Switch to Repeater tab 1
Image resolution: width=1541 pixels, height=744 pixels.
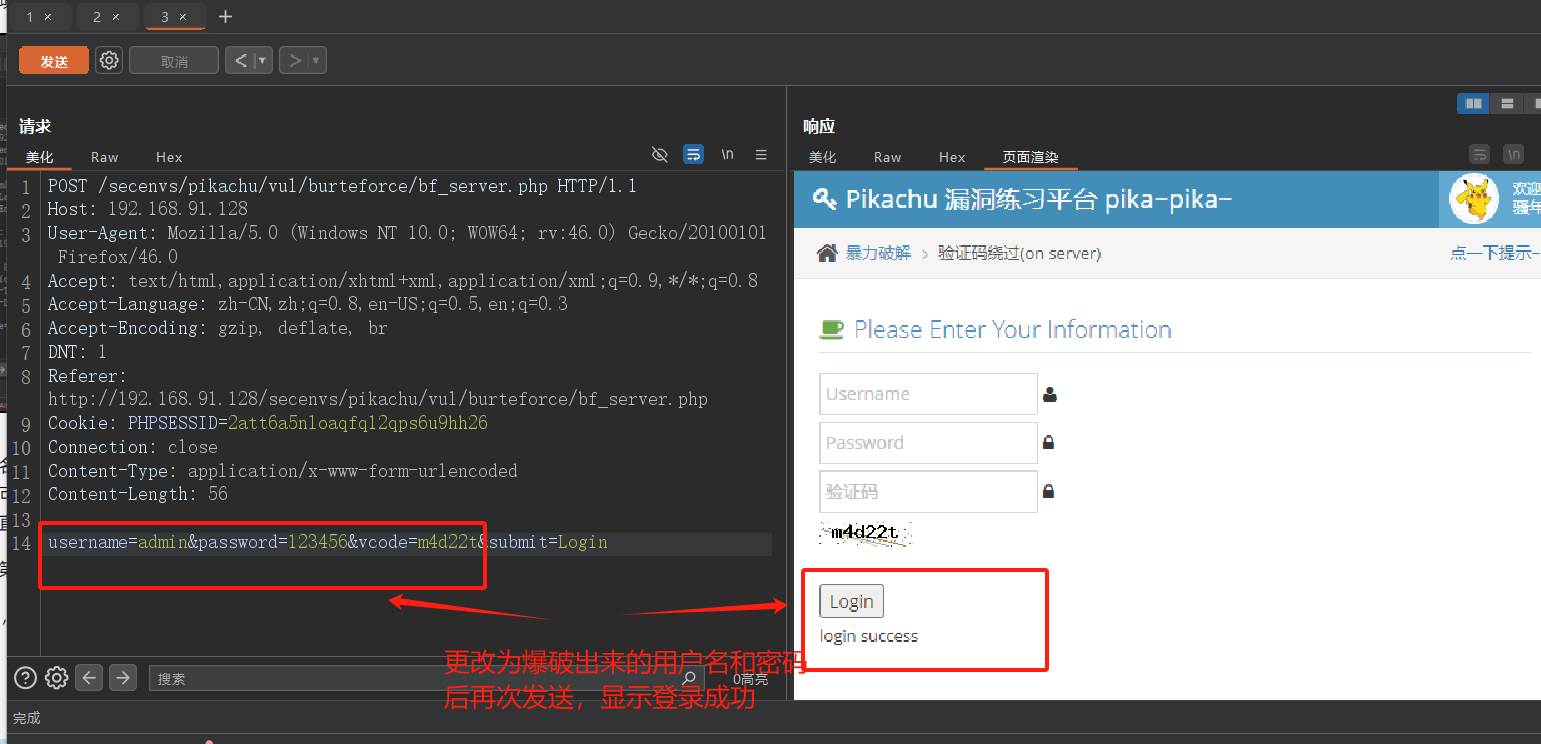30,17
